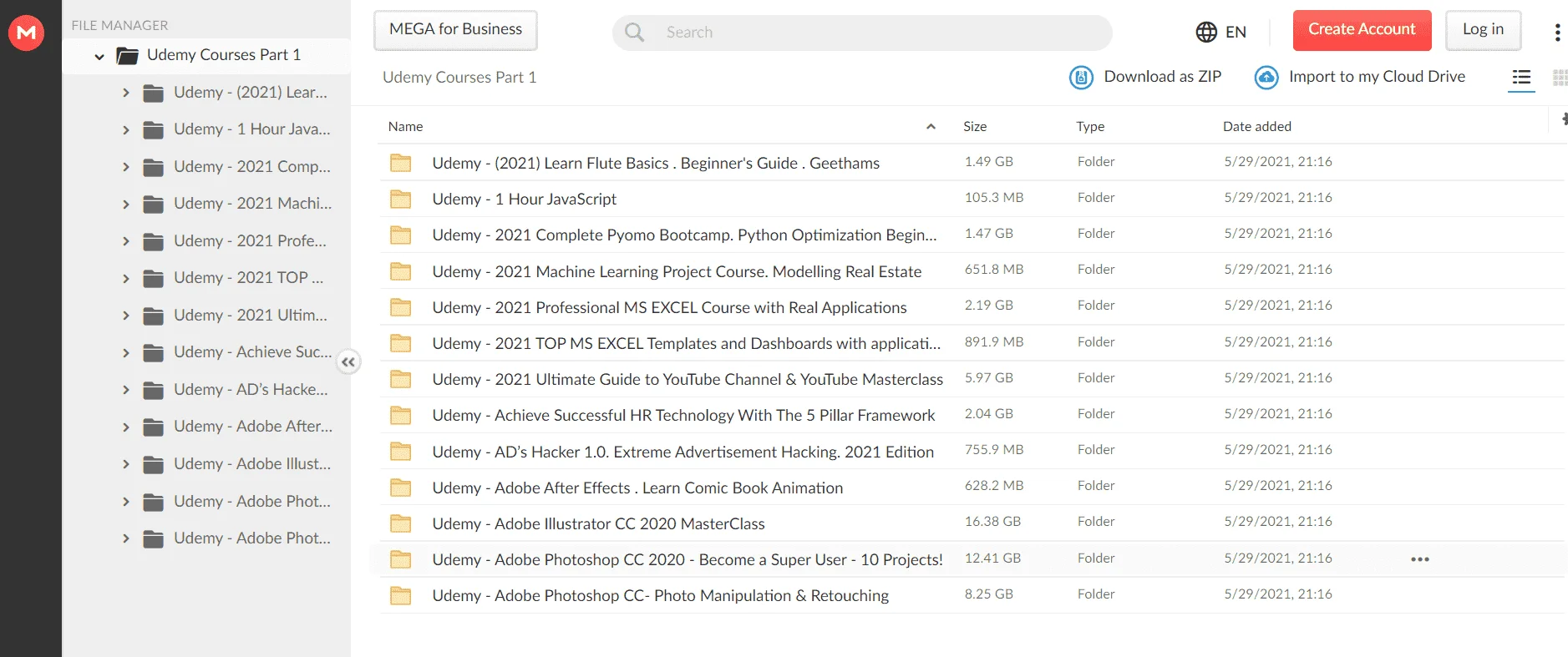Click the 16.38 GB size value
The image size is (1568, 657).
992,522
